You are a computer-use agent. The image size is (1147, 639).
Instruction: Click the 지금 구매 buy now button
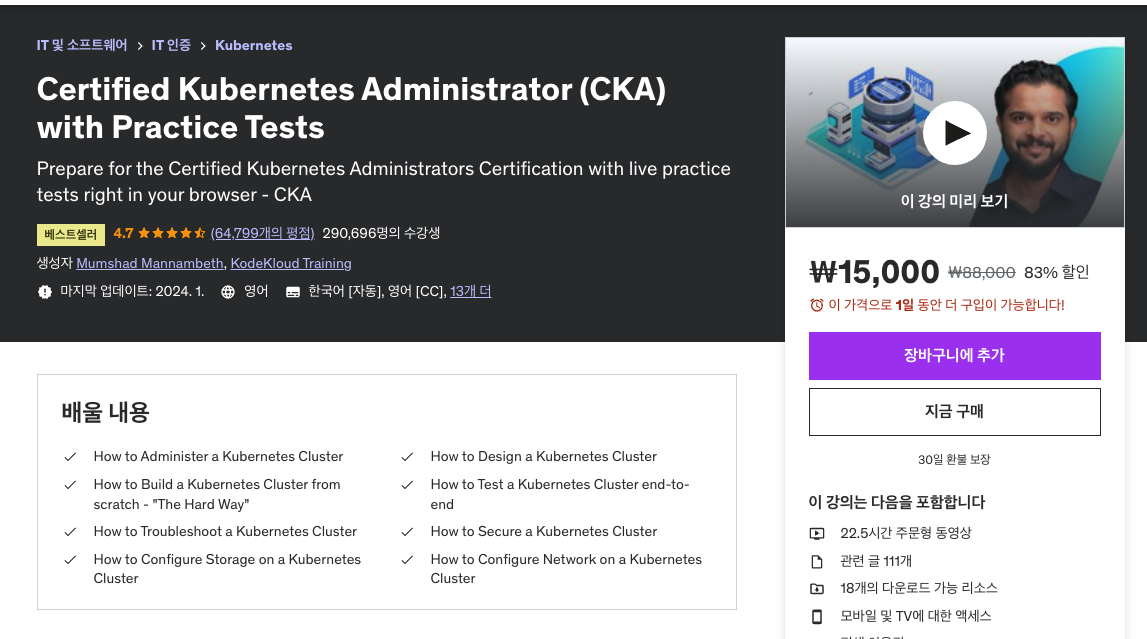955,412
